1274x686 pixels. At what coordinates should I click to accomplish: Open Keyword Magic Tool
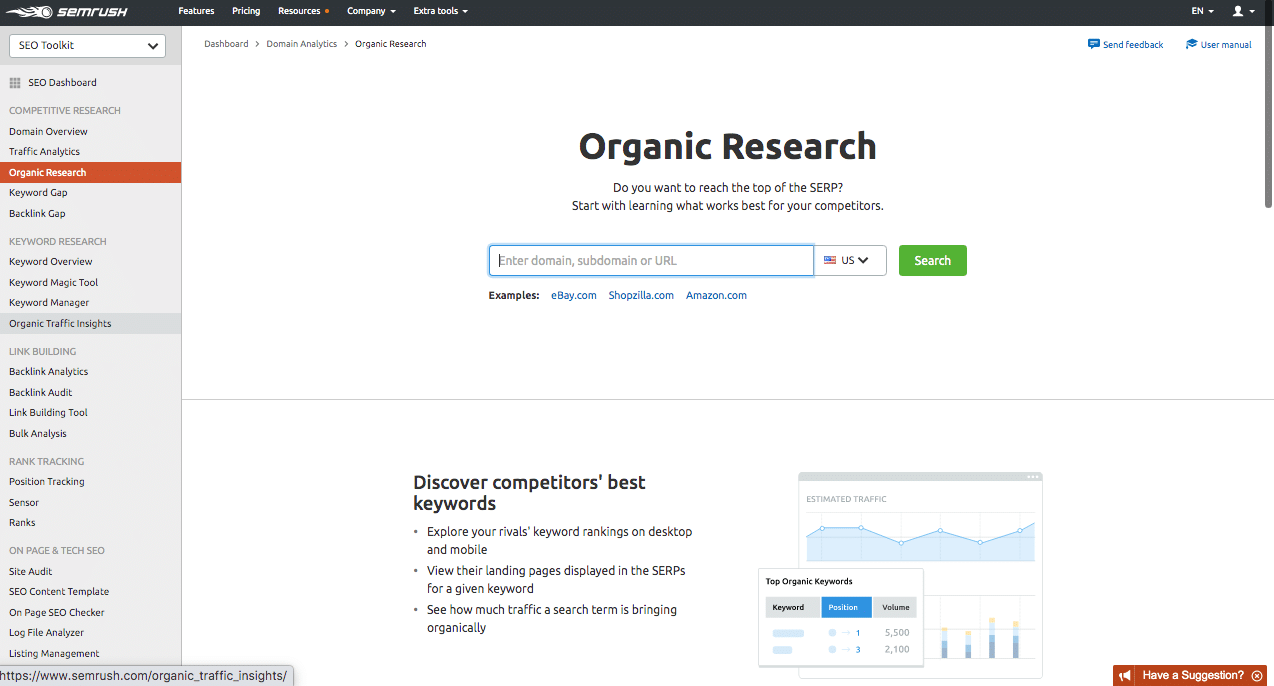pos(54,282)
